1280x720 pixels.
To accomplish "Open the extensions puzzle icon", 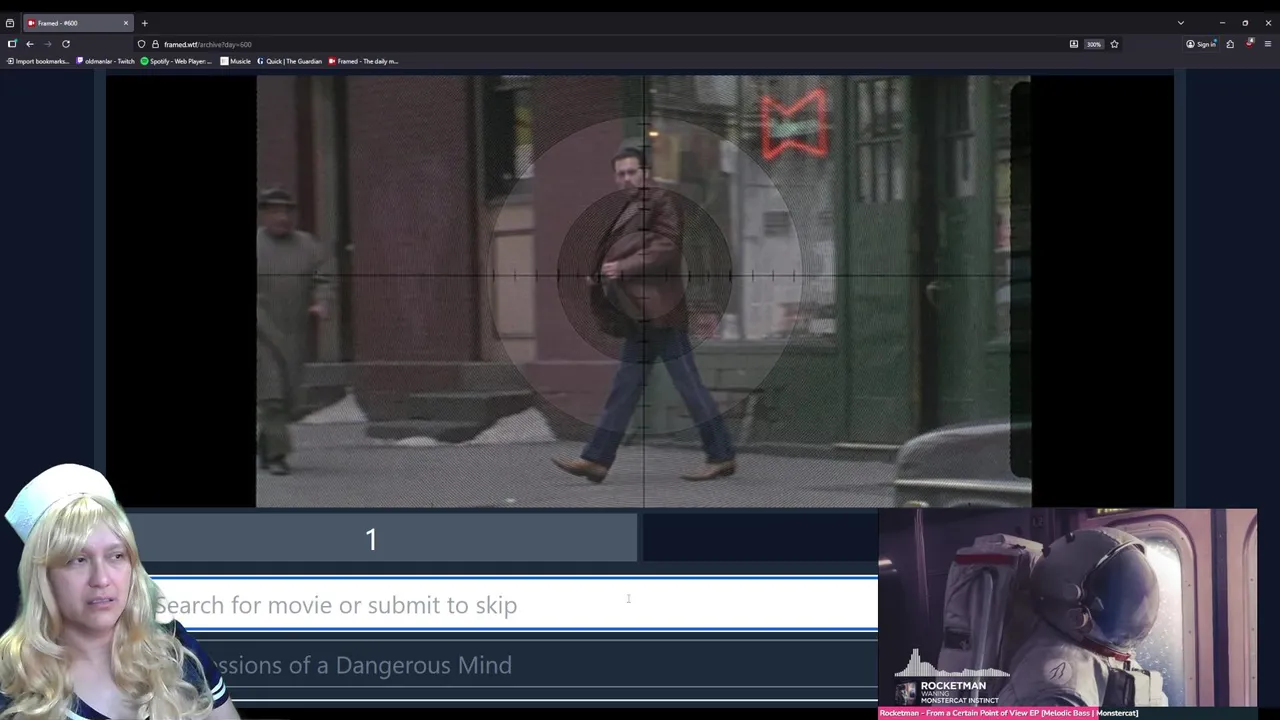I will click(x=1230, y=44).
